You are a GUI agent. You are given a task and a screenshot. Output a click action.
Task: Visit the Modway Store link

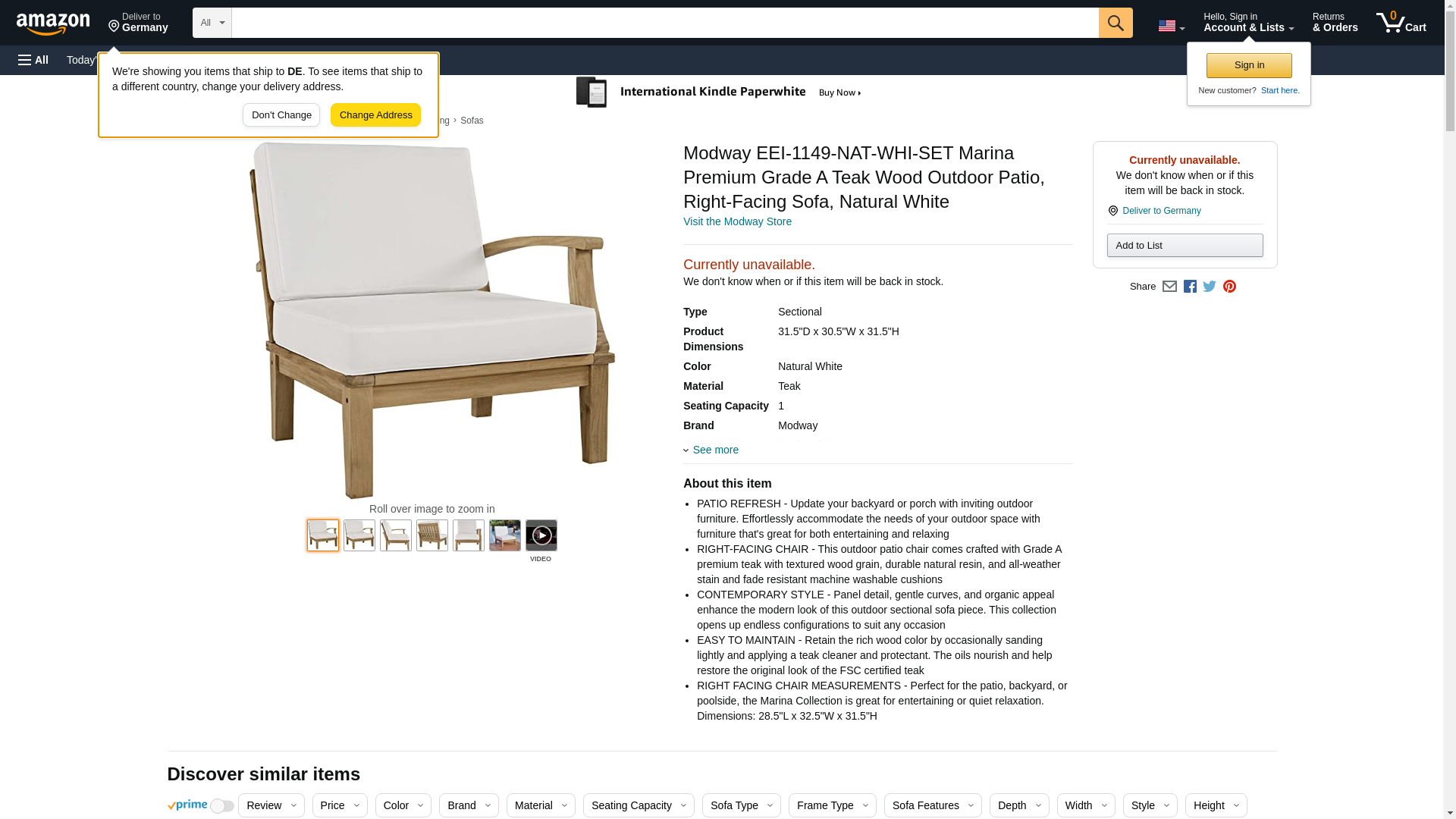click(737, 222)
